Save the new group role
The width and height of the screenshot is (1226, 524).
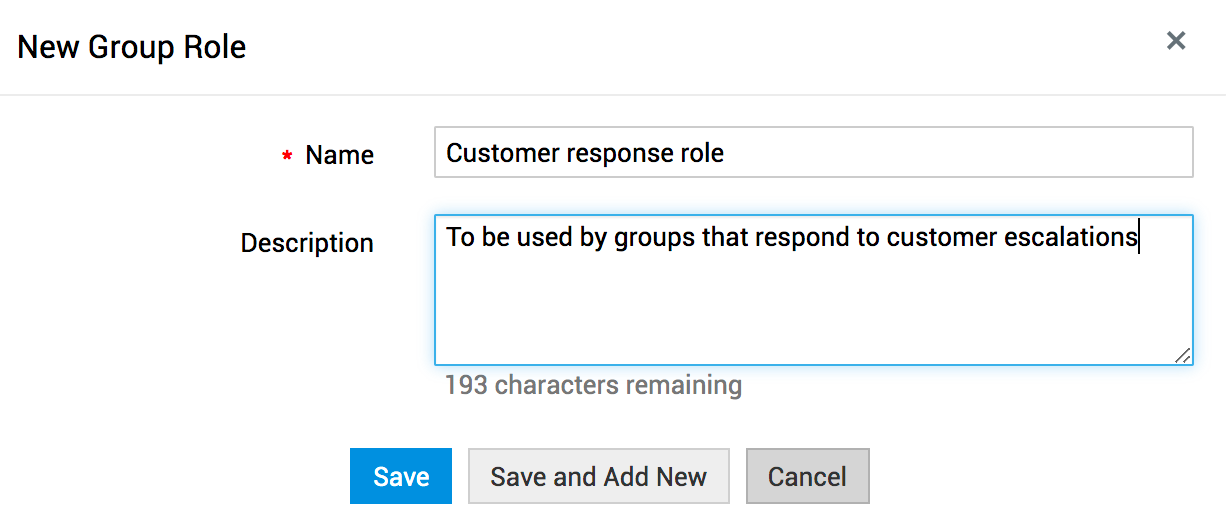pos(401,476)
